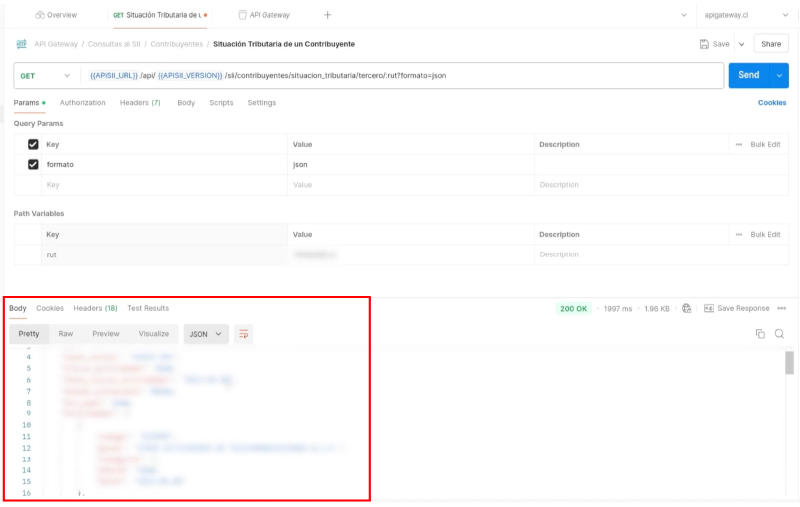The image size is (800, 507).
Task: Copy the response body icon
Action: coord(760,335)
